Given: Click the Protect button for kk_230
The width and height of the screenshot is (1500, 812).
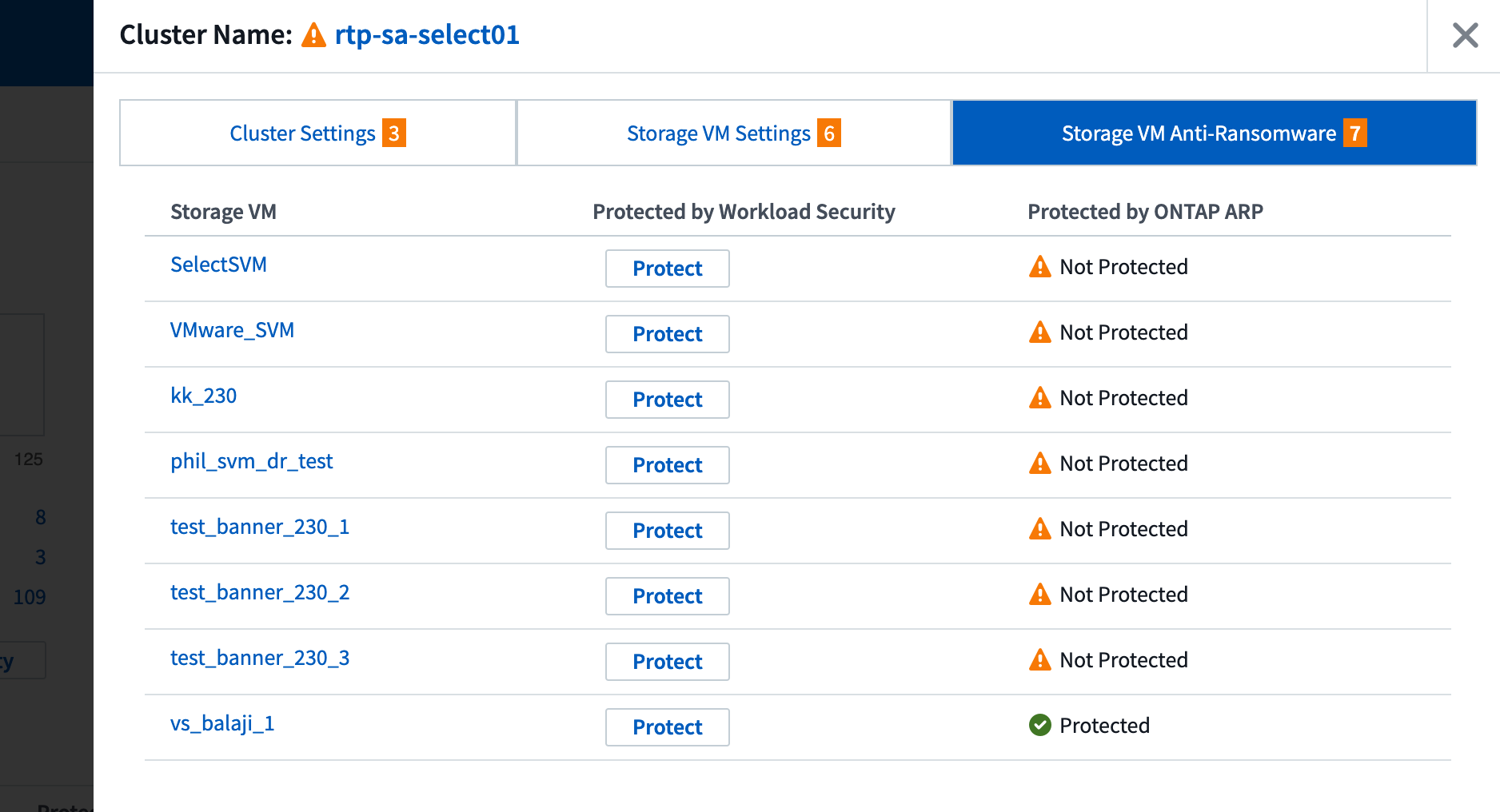Looking at the screenshot, I should (x=667, y=400).
